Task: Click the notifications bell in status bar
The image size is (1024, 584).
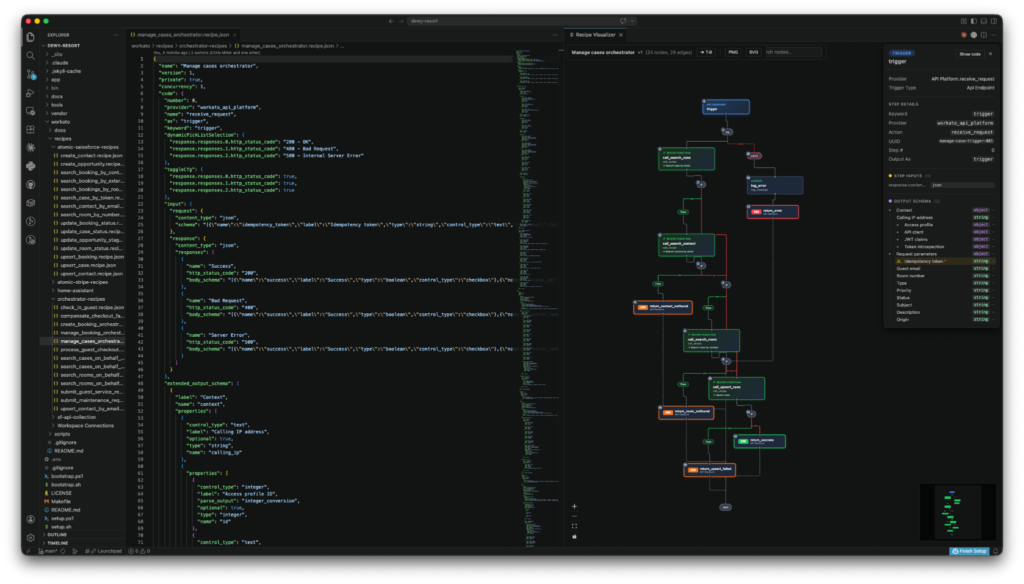Action: (x=995, y=551)
